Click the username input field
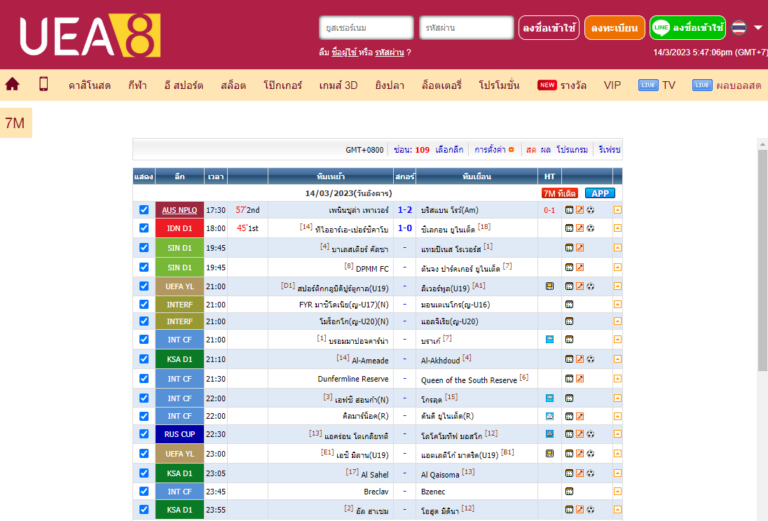The height and width of the screenshot is (521, 768). click(x=366, y=28)
